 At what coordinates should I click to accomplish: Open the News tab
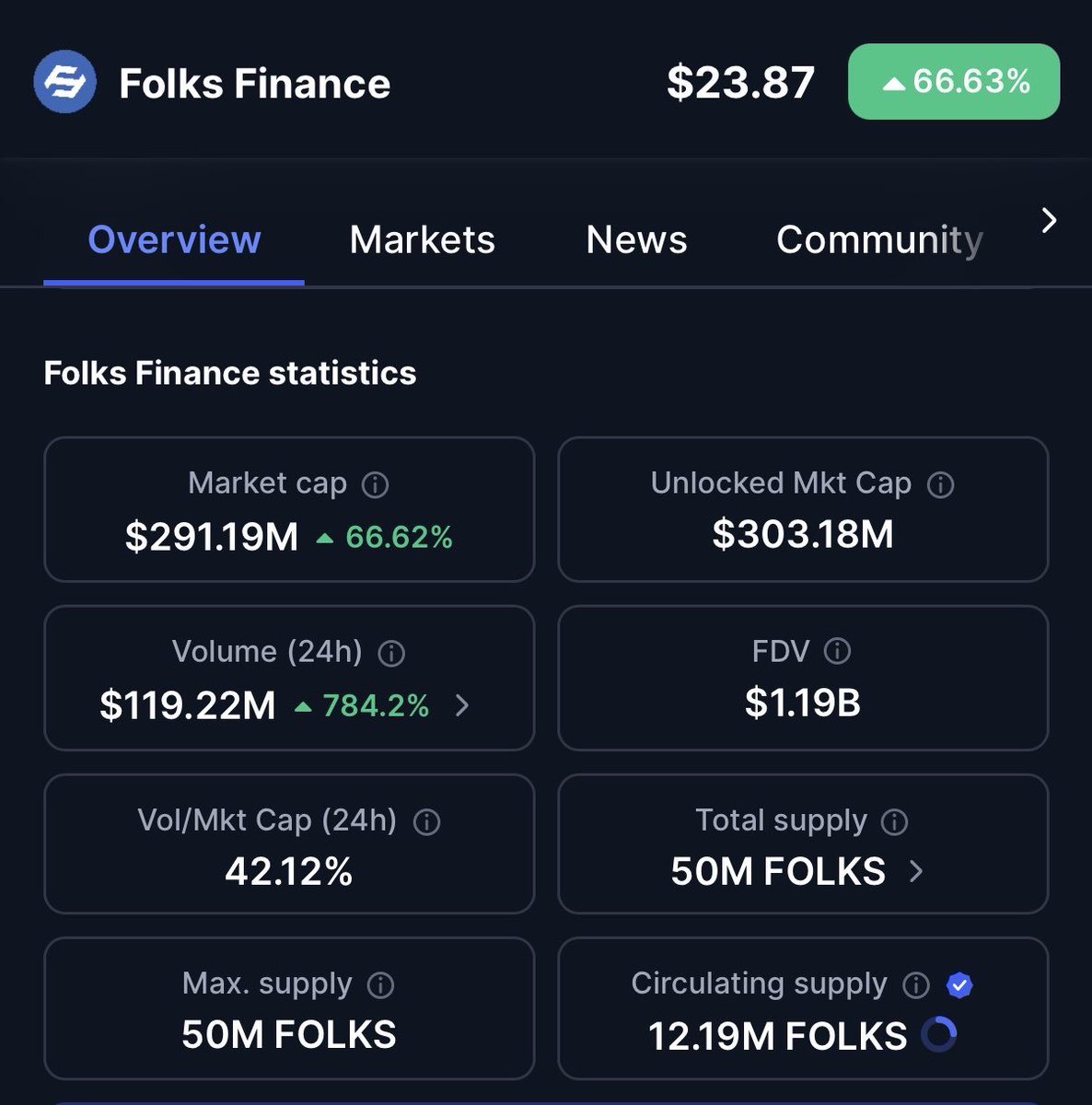[635, 239]
